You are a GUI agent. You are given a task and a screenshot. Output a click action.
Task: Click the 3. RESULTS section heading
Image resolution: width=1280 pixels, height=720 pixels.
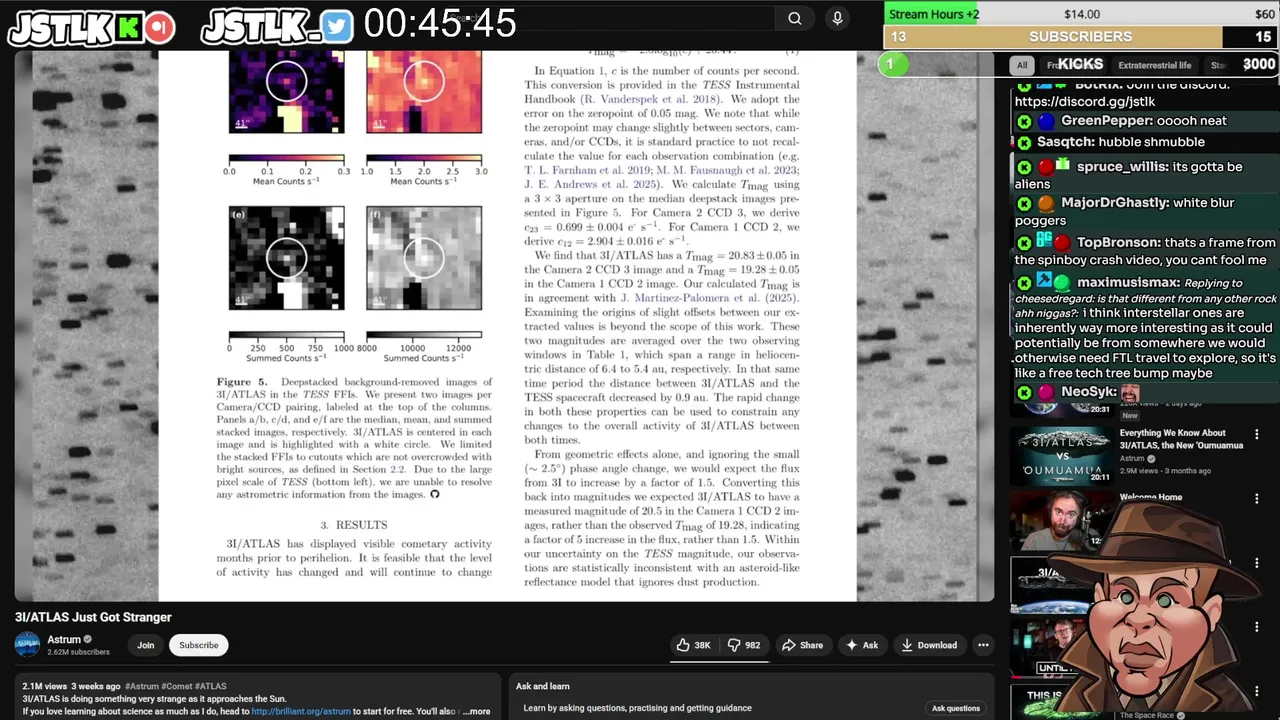tap(353, 524)
